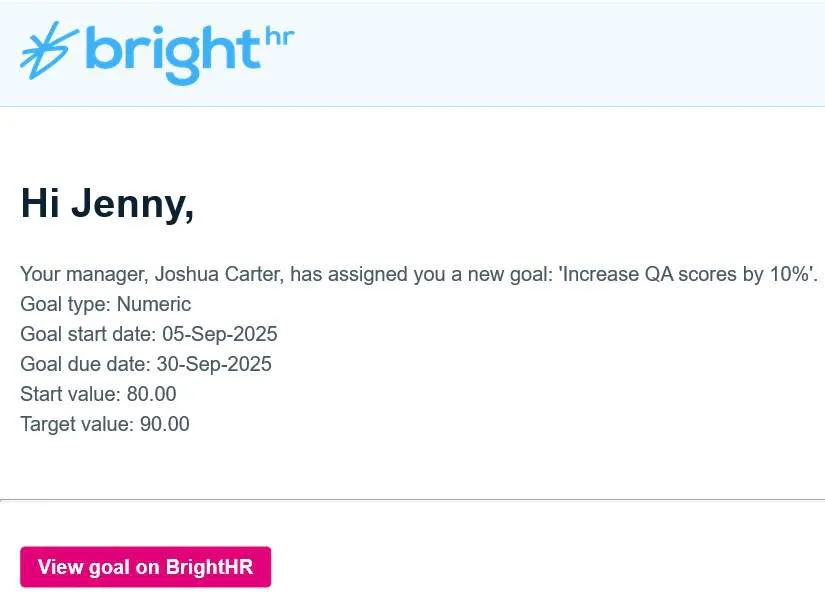This screenshot has width=825, height=600.
Task: Click the start date 05-Sep-2025
Action: tap(220, 334)
